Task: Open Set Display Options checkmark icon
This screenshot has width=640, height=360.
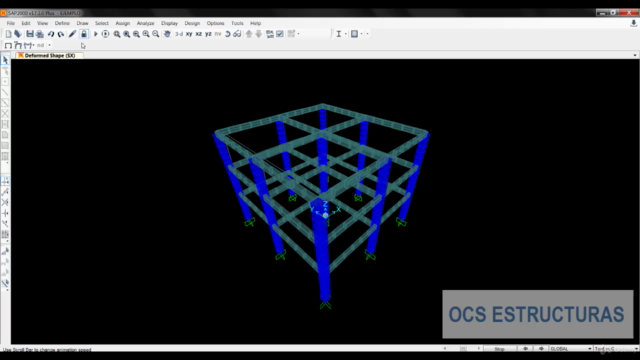Action: [280, 34]
